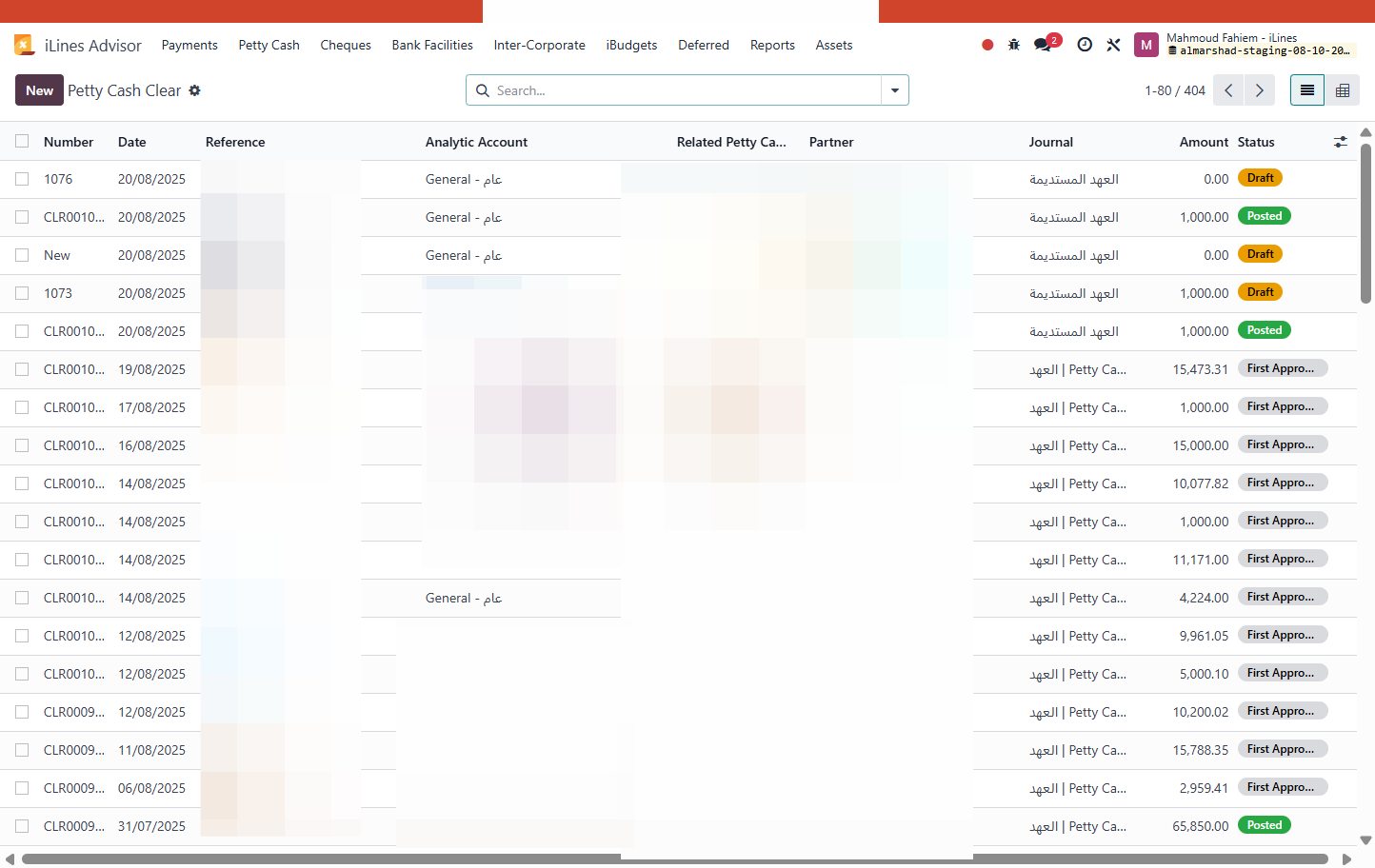Image resolution: width=1375 pixels, height=868 pixels.
Task: Click the iLines Advisor app logo
Action: [25, 45]
